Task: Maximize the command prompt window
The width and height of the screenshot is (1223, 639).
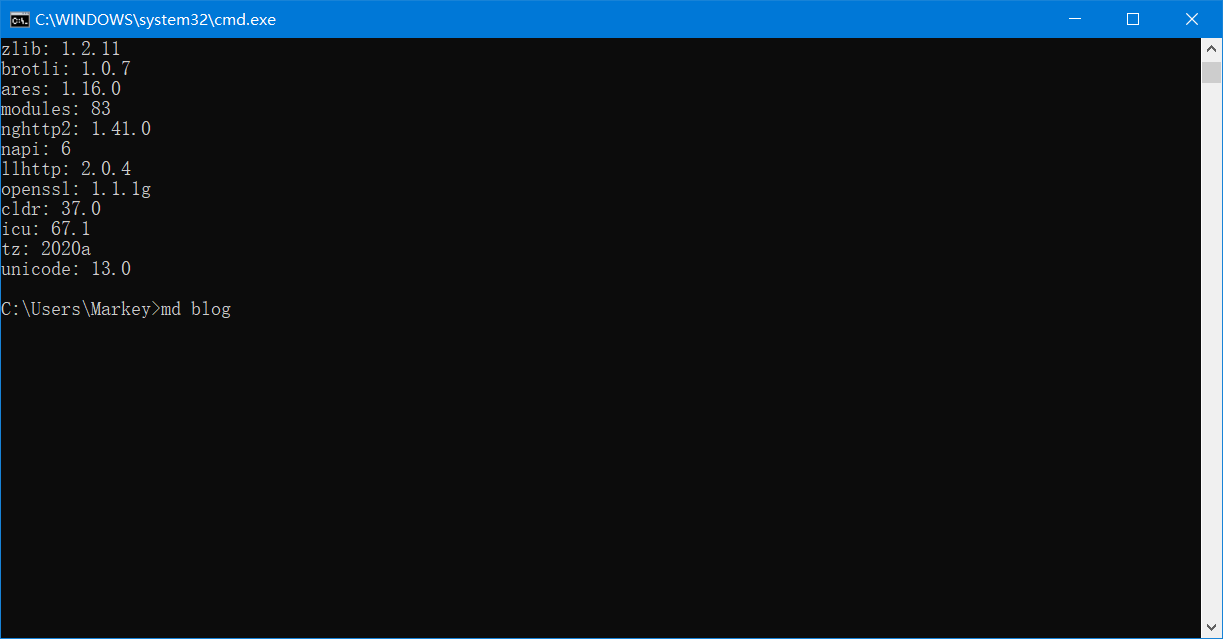Action: [x=1133, y=19]
